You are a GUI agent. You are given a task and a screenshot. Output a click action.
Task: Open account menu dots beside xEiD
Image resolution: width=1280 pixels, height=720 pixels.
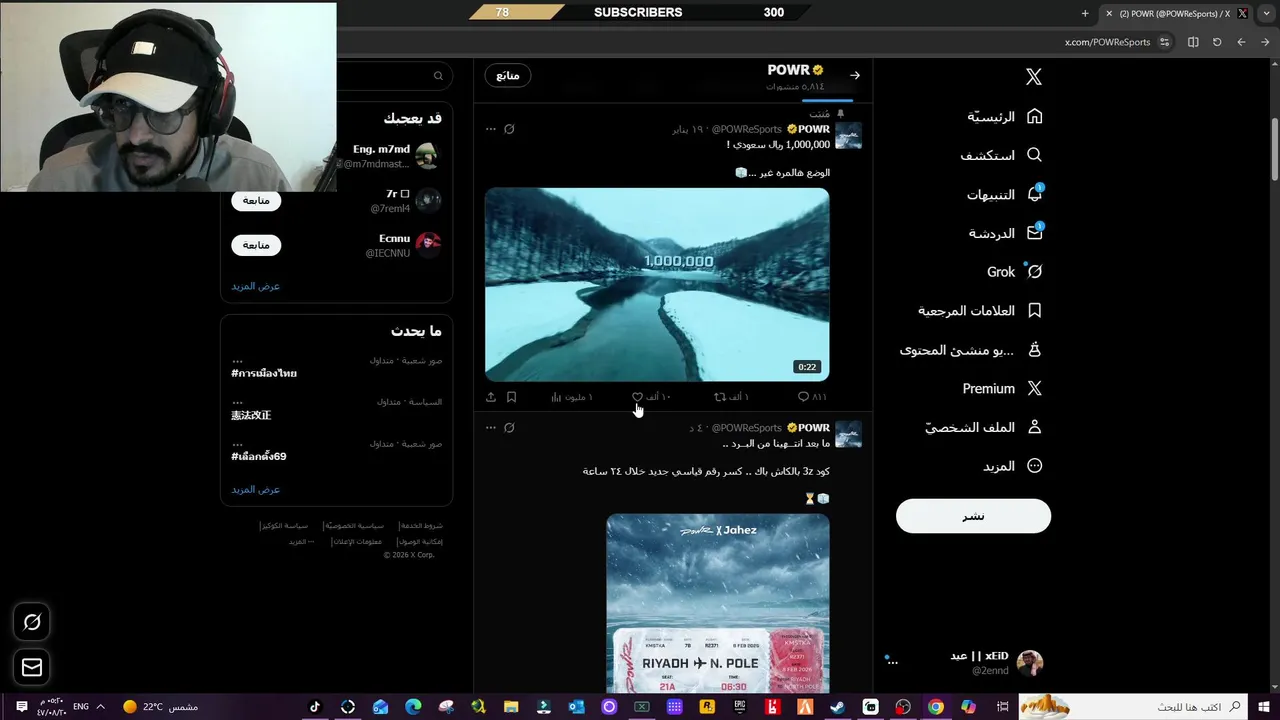(x=892, y=662)
